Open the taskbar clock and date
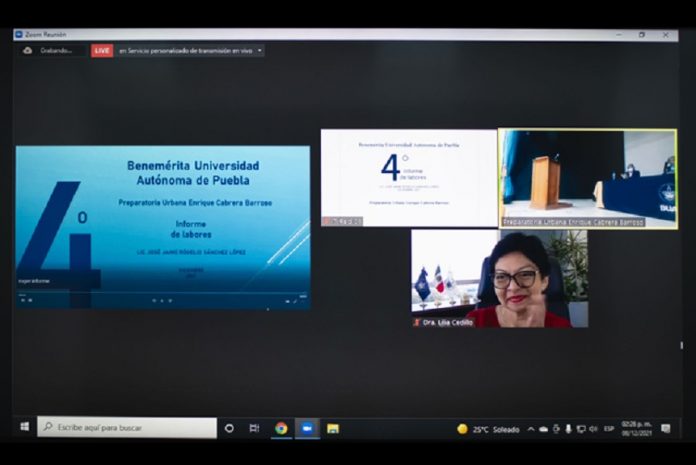Viewport: 696px width, 465px height. (x=636, y=428)
